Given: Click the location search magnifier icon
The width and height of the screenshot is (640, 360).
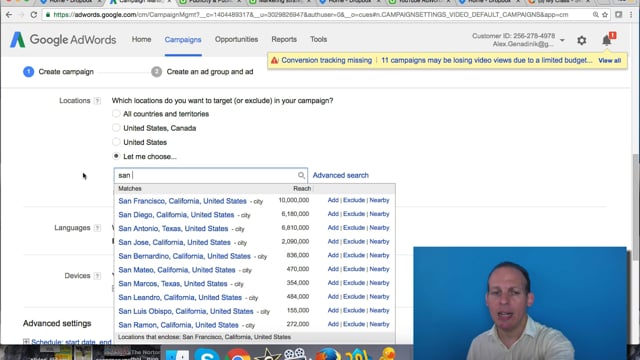Looking at the screenshot, I should (301, 176).
